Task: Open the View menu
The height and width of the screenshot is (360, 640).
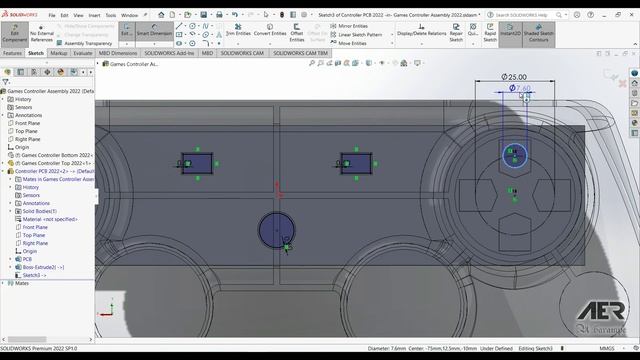Action: [78, 15]
